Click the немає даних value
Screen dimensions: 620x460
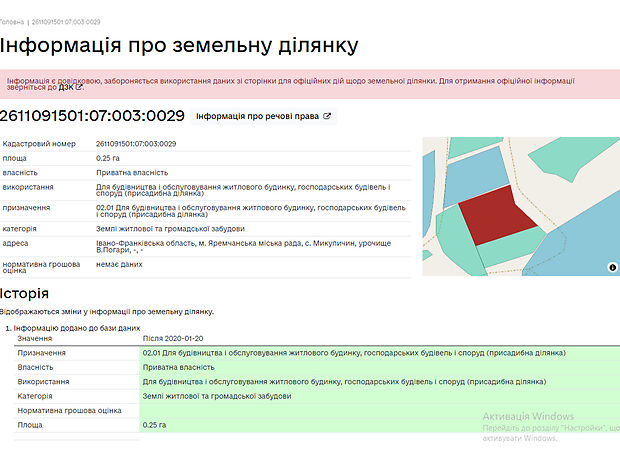click(119, 264)
